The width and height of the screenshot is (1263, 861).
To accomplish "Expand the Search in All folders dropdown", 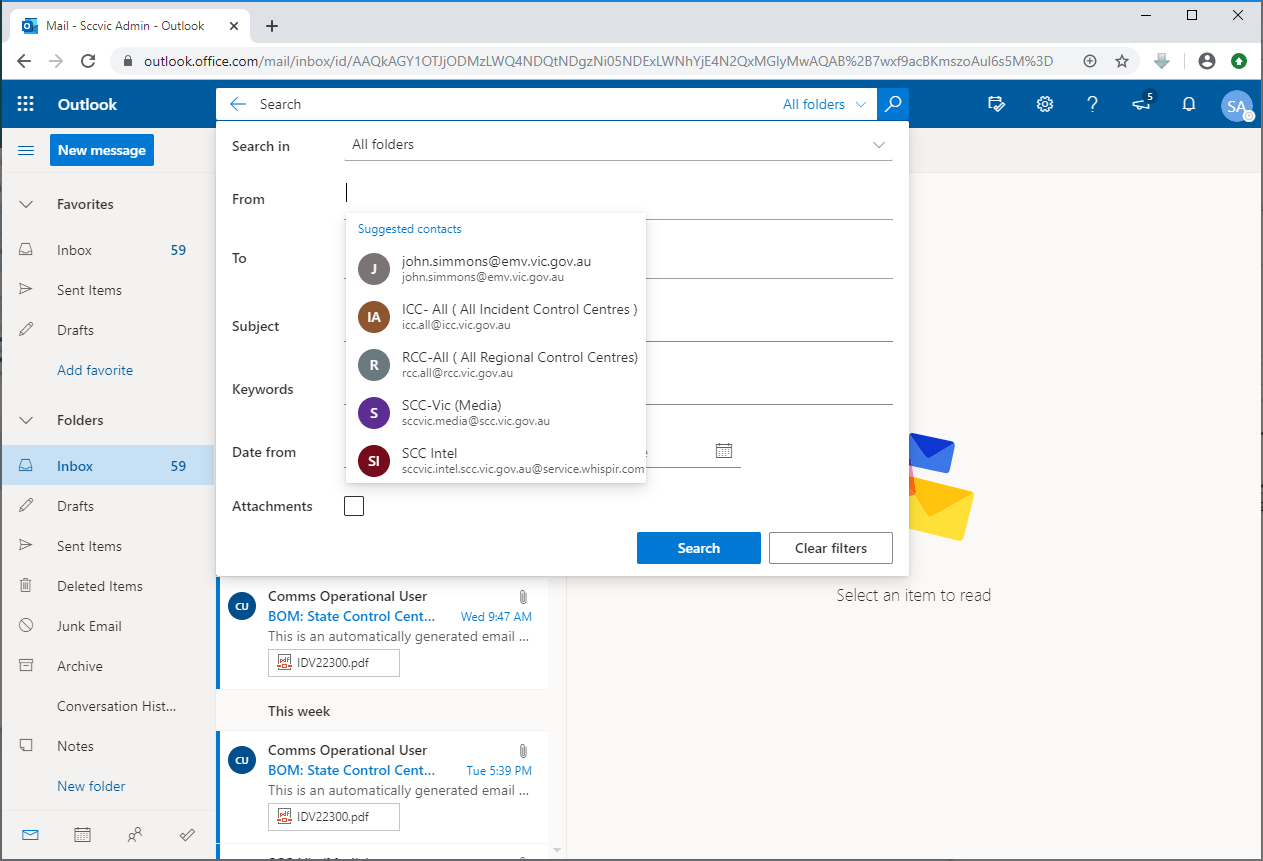I will pyautogui.click(x=618, y=145).
